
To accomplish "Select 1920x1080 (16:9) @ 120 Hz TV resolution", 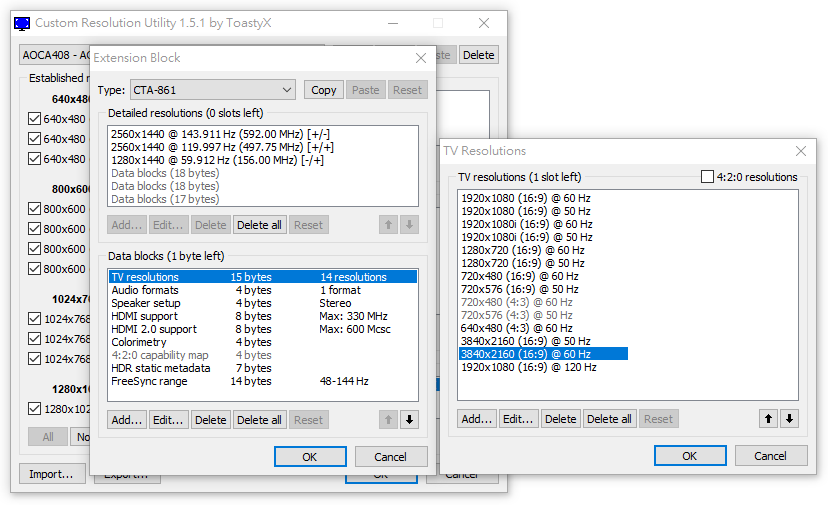I will pos(529,367).
